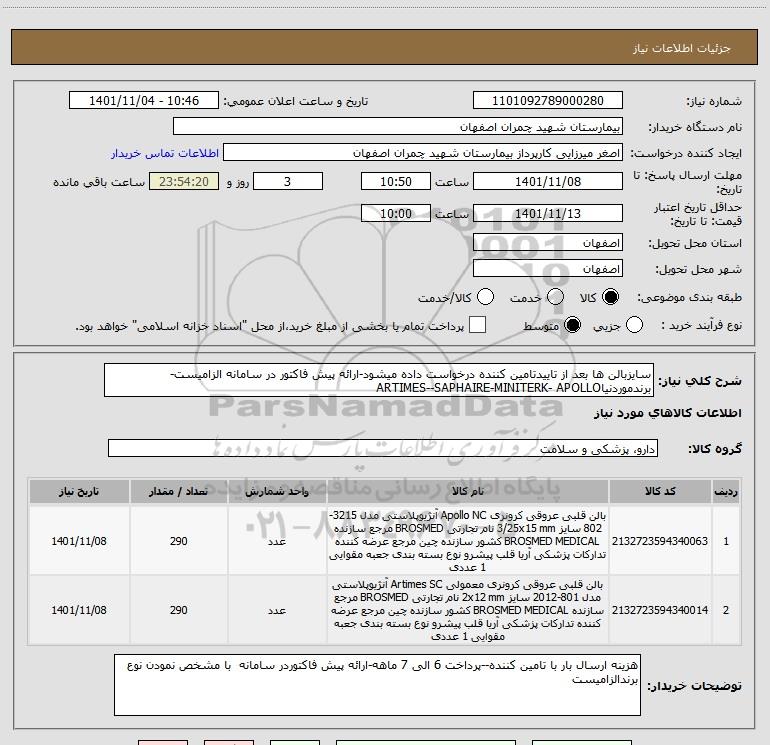Click price validity date 1401/11/13 field

click(x=548, y=213)
